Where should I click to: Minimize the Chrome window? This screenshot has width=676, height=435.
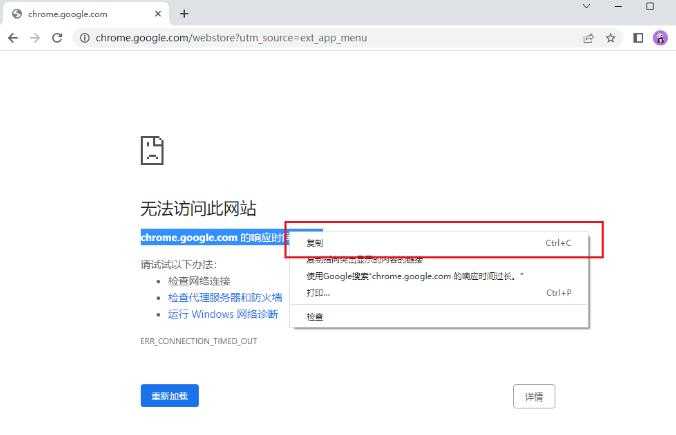click(x=618, y=6)
